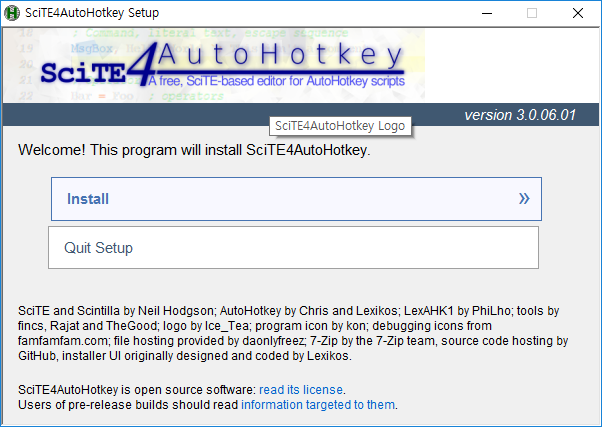This screenshot has width=602, height=427.
Task: Open the 'read its license' link
Action: tap(301, 390)
